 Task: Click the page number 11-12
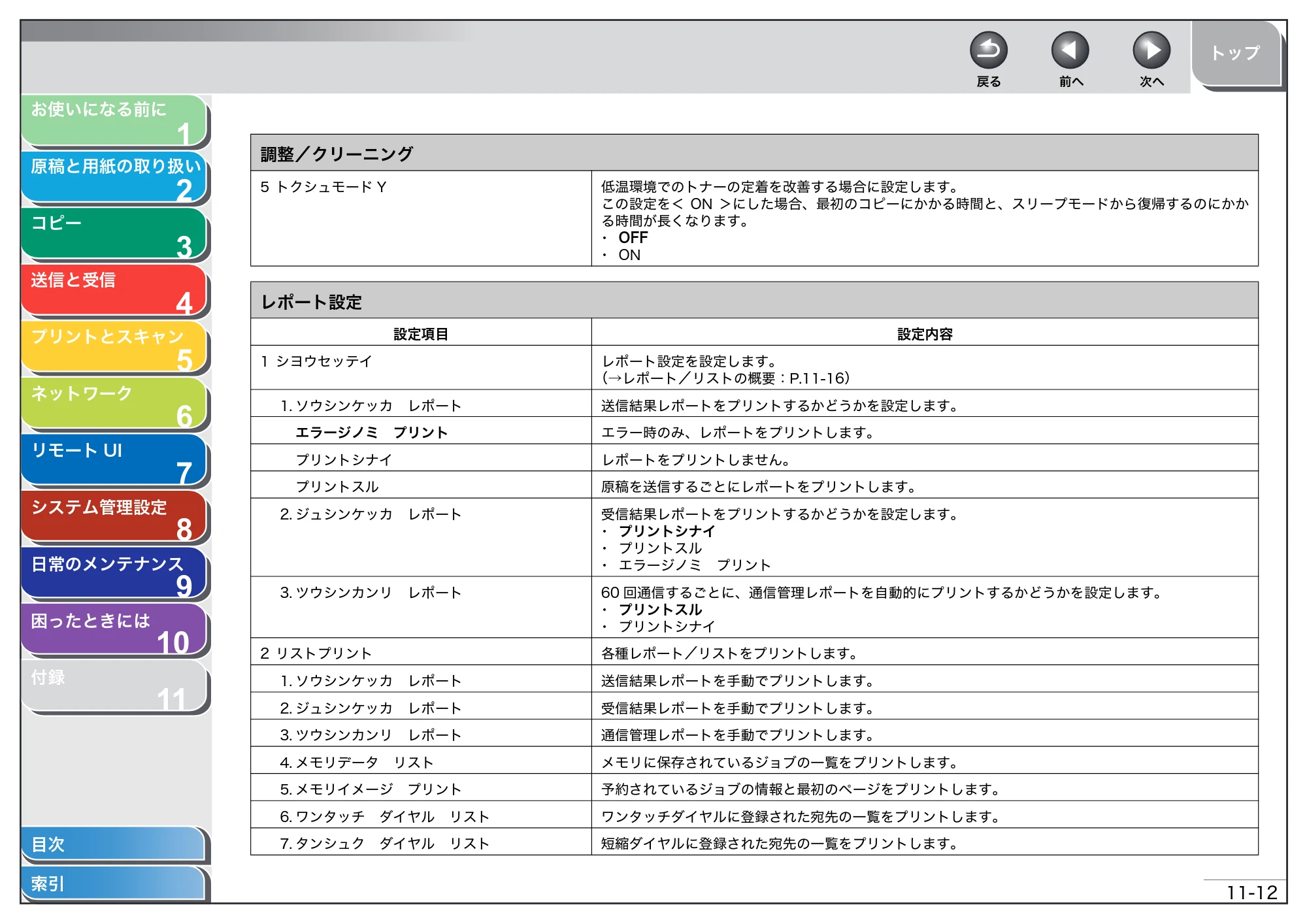pyautogui.click(x=1251, y=892)
